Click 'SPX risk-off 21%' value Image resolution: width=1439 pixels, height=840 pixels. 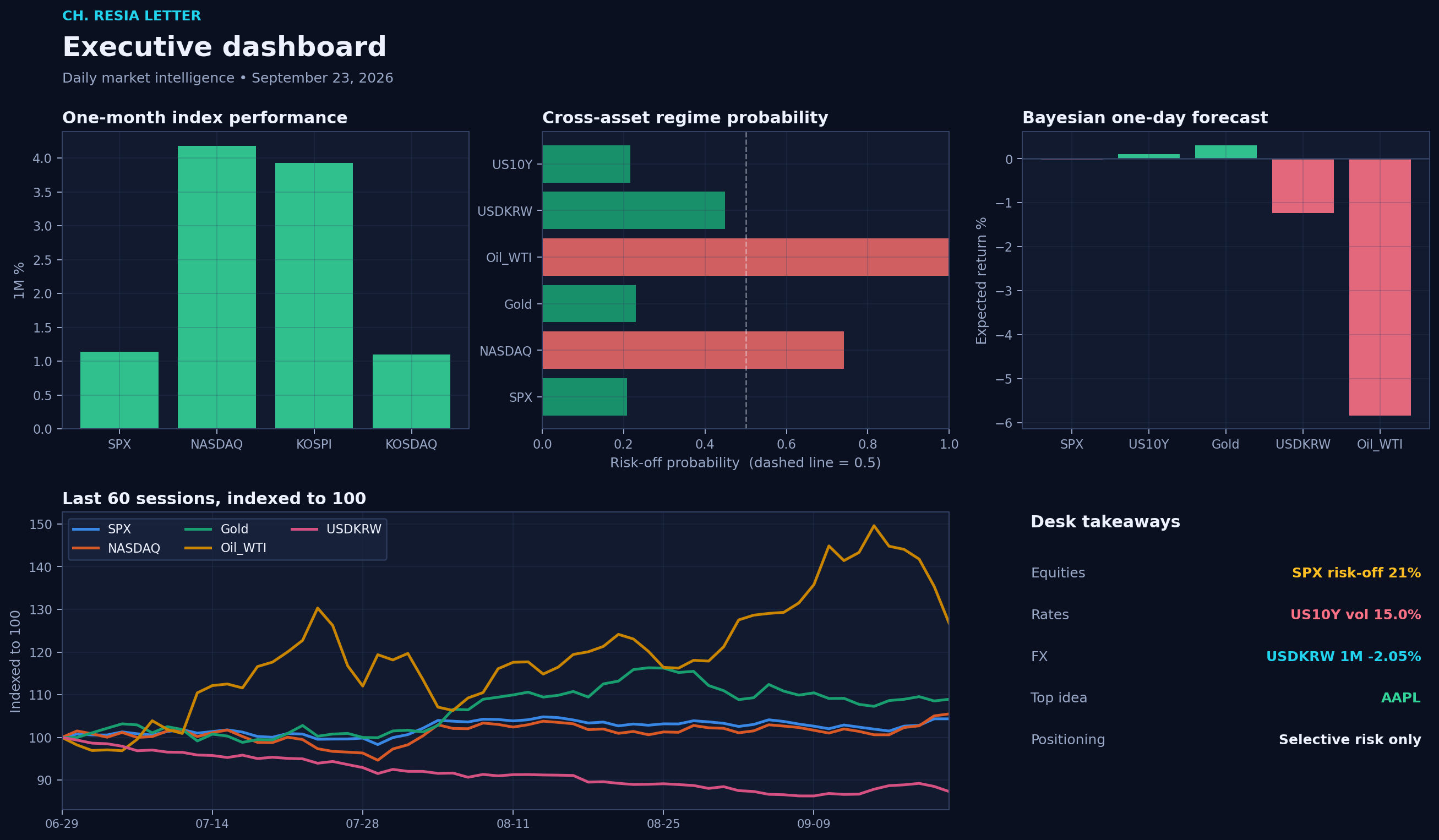tap(1356, 573)
